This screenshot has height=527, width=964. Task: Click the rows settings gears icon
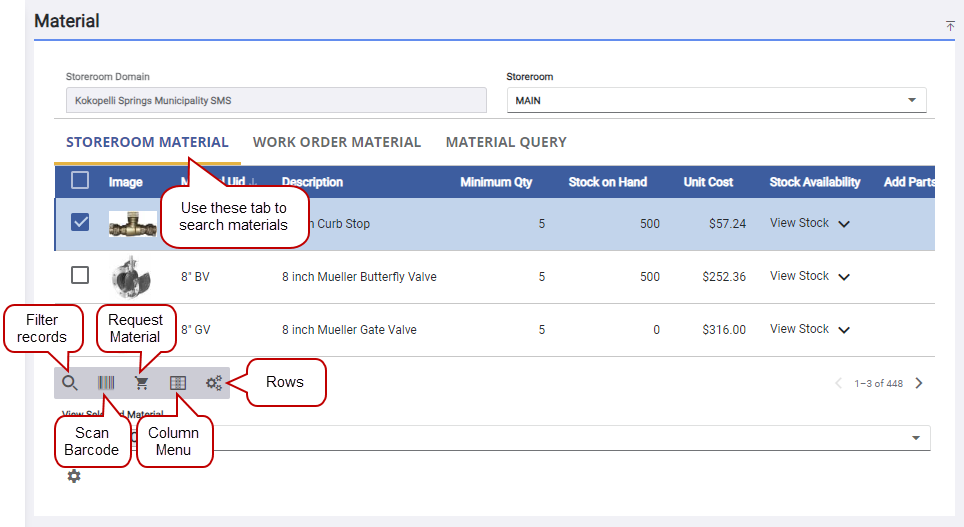tap(214, 383)
